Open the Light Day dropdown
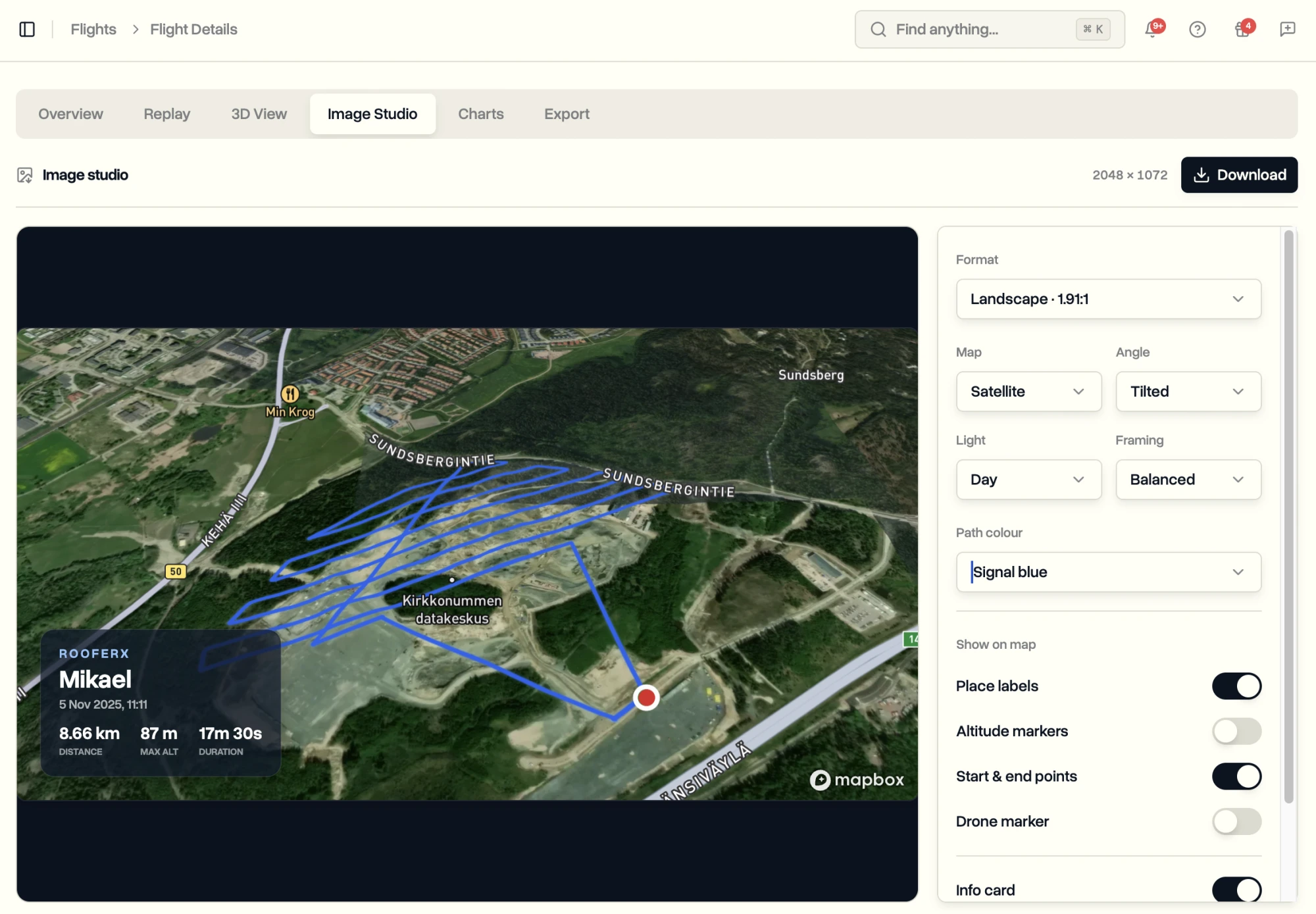This screenshot has height=914, width=1316. coord(1028,479)
